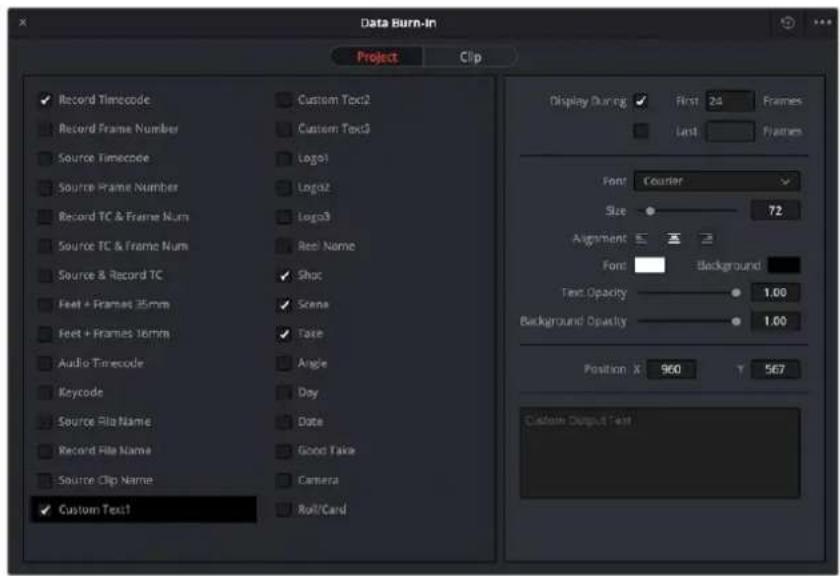Open the three-dot options menu
This screenshot has height=576, width=840.
click(x=822, y=23)
